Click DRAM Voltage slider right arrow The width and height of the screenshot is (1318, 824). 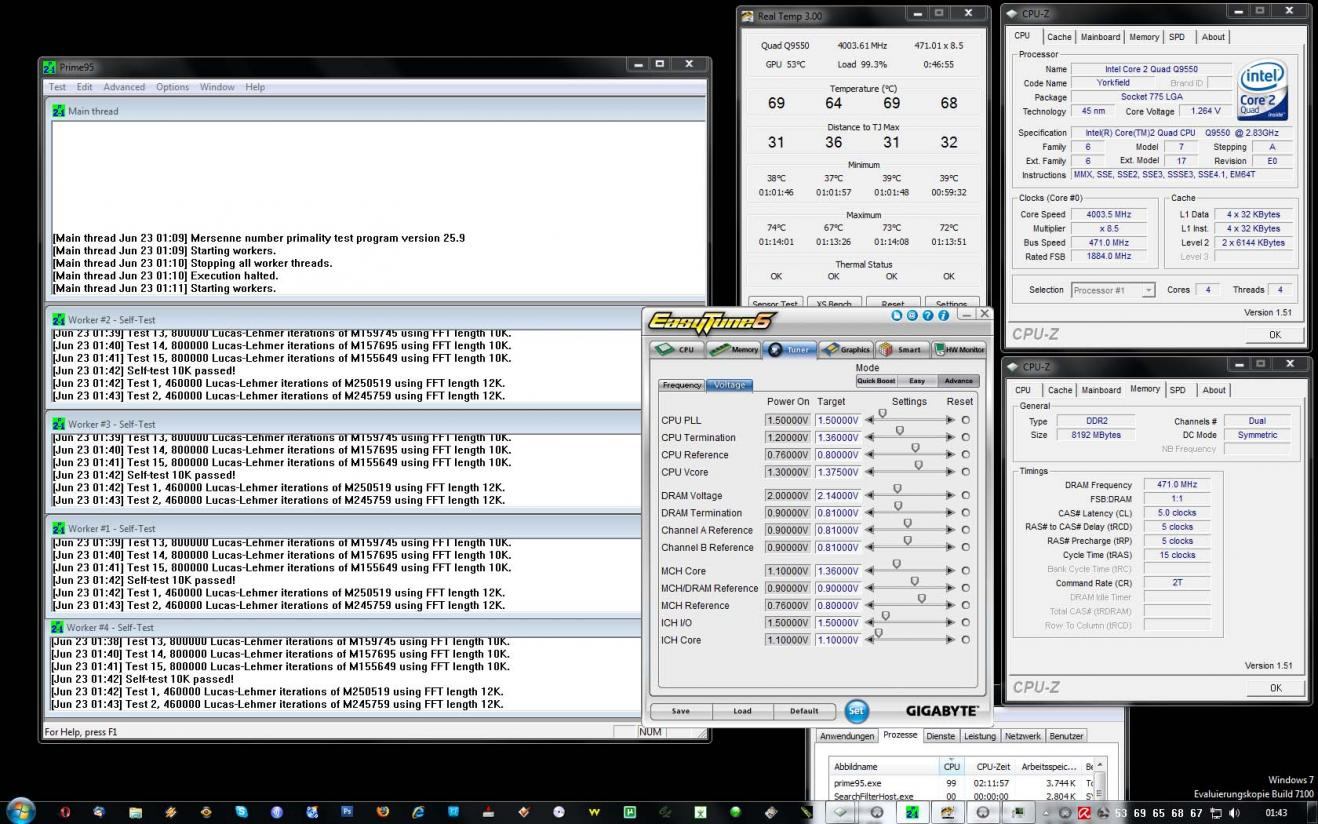pos(950,496)
